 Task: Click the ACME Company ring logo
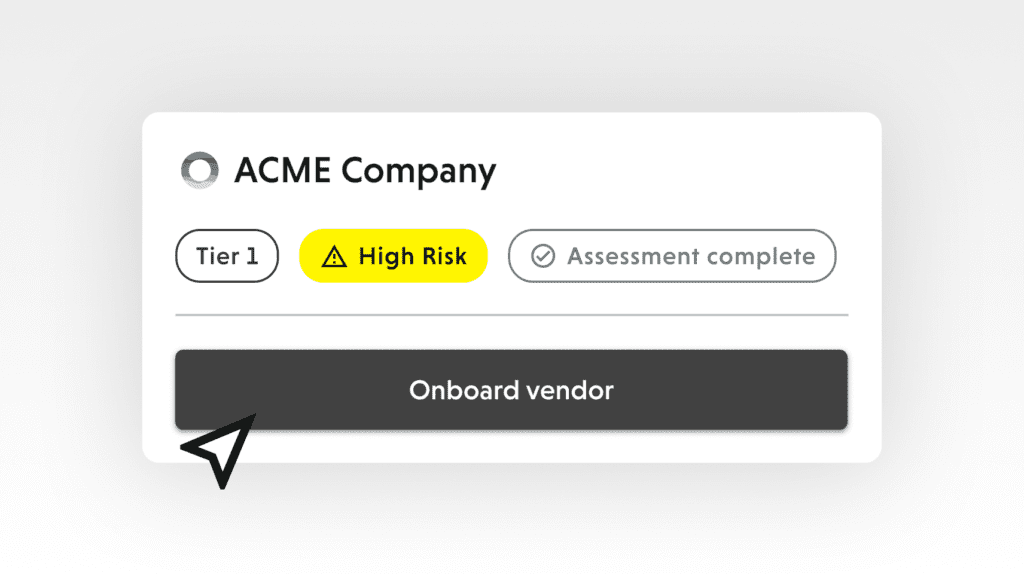click(x=199, y=171)
